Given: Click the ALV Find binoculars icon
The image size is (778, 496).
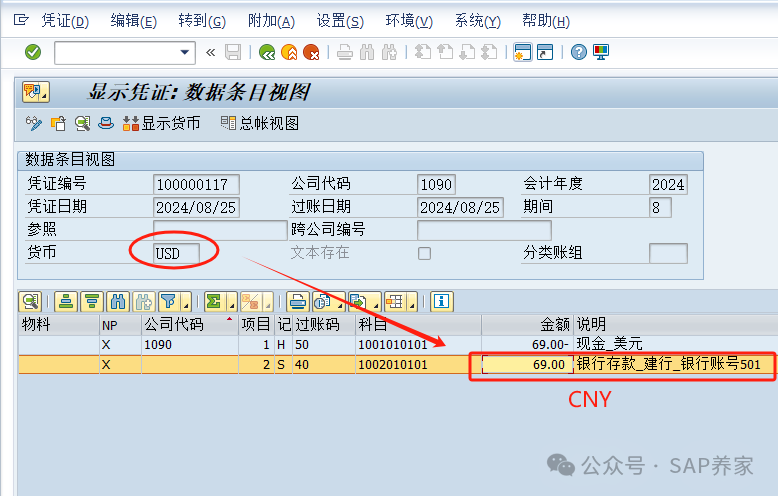Looking at the screenshot, I should [118, 302].
